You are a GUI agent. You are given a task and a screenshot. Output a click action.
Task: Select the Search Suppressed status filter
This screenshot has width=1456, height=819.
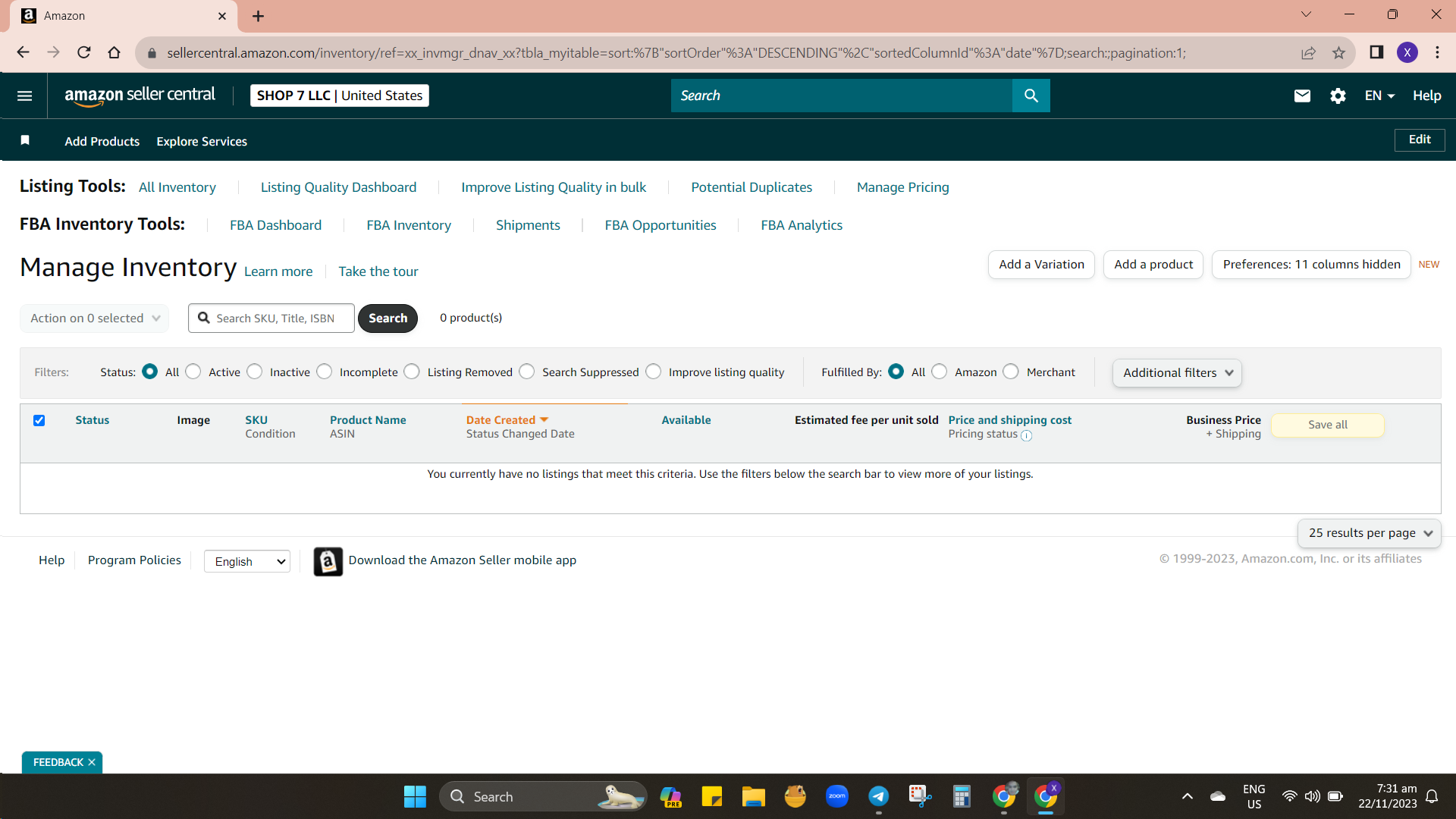click(527, 372)
